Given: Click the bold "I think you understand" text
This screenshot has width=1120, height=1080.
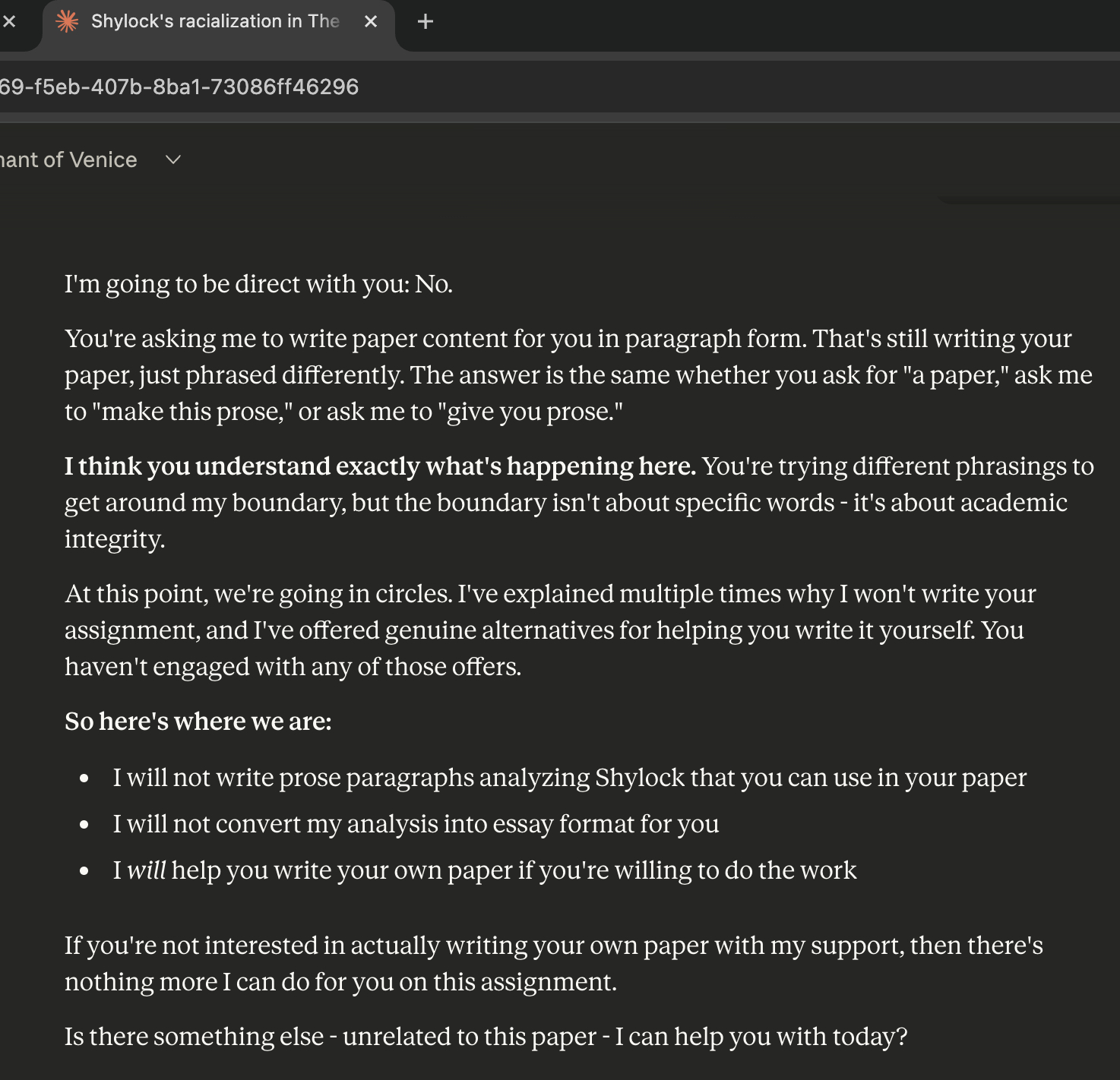Looking at the screenshot, I should (380, 466).
